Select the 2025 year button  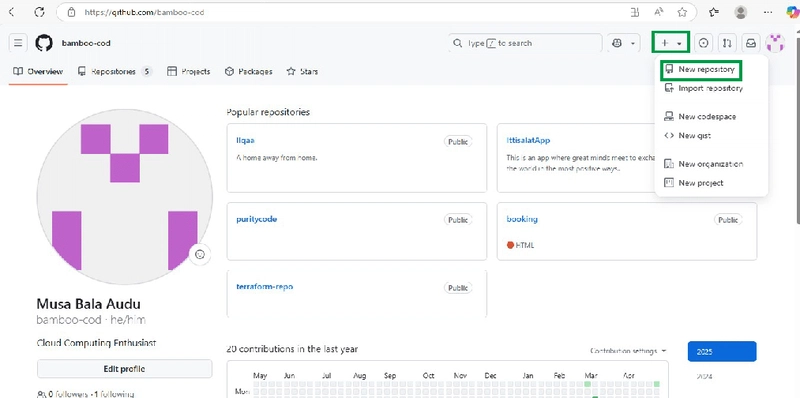click(722, 352)
